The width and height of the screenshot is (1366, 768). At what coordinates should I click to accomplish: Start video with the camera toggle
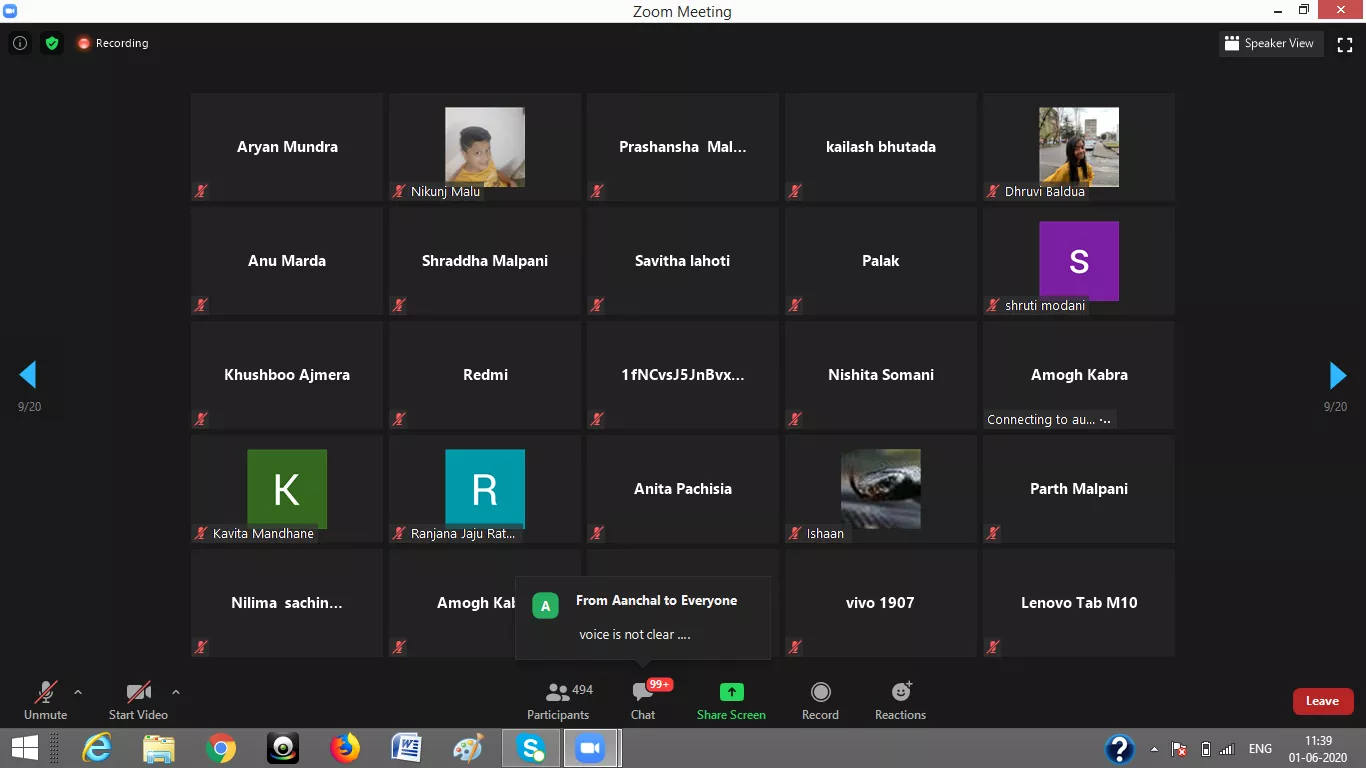138,700
